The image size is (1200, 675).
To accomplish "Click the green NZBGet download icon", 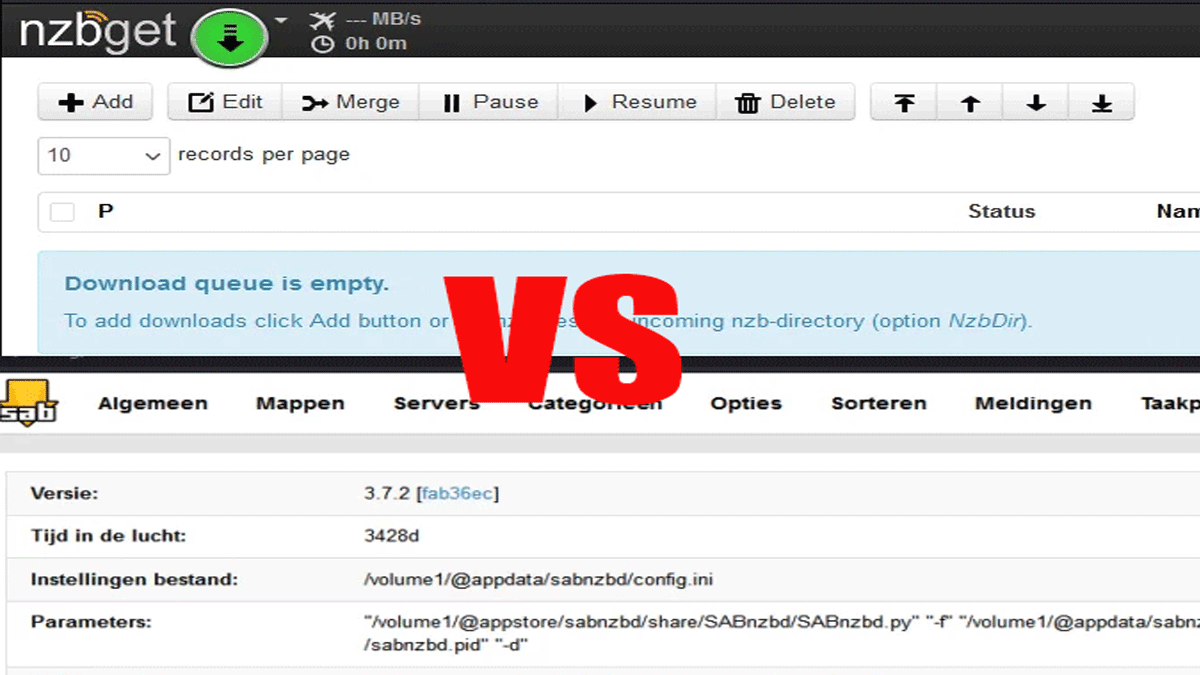I will [x=231, y=38].
